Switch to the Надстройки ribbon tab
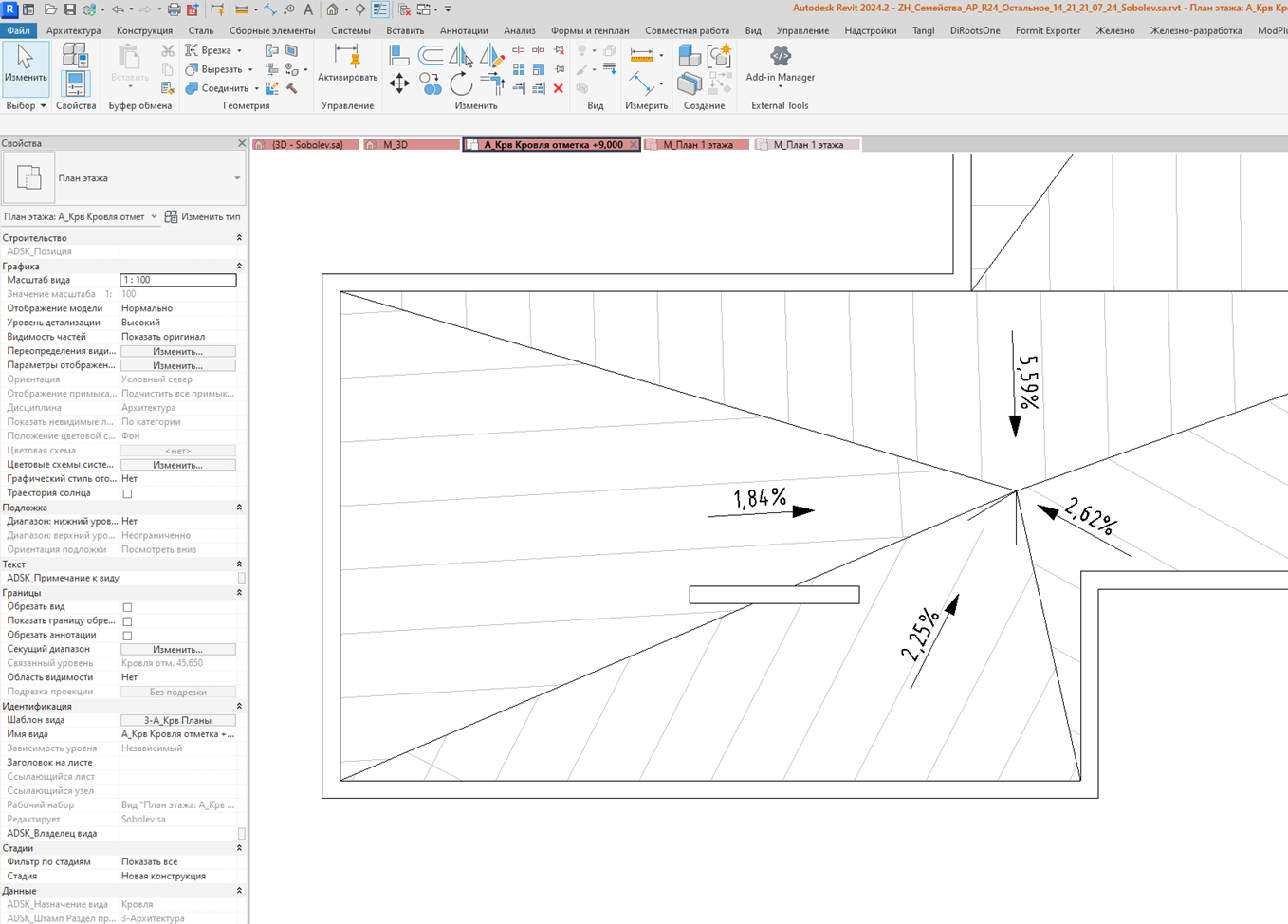Screen dimensions: 1288x924 [x=870, y=30]
